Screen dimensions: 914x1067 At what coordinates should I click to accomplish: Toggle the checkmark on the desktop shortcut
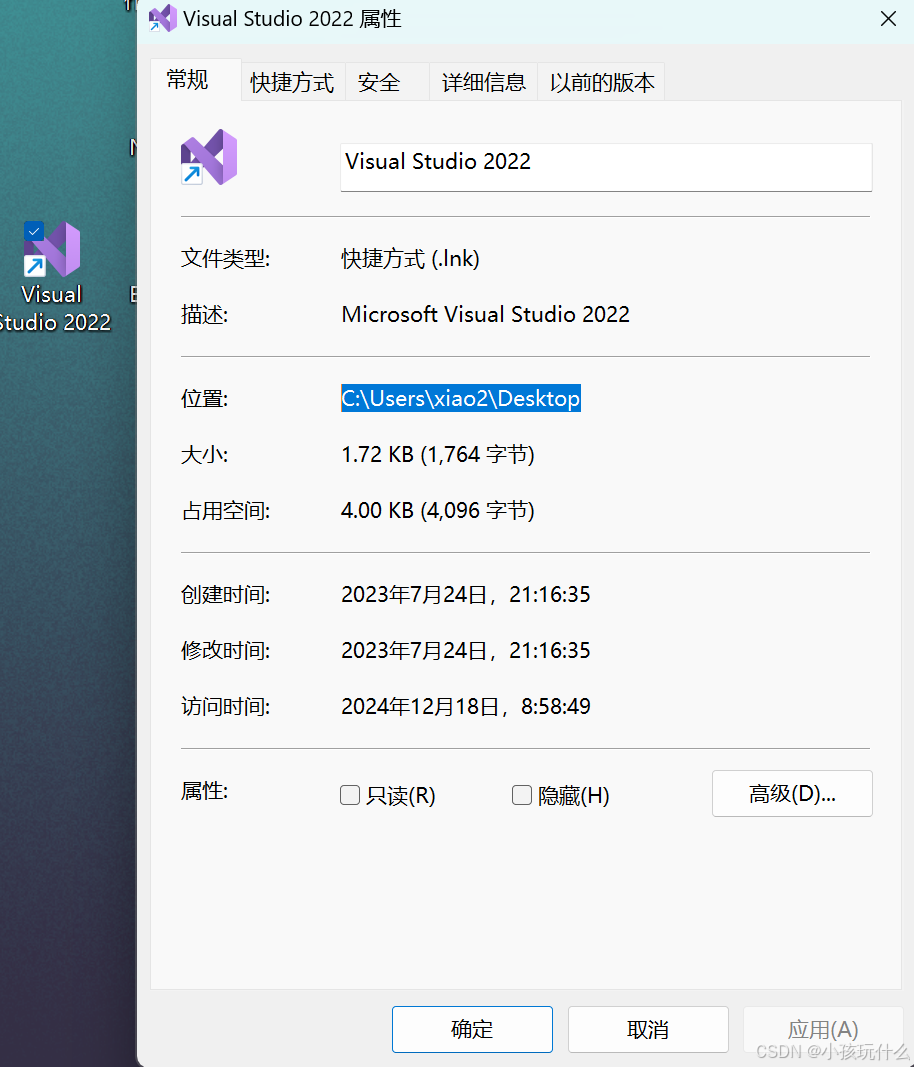click(34, 231)
